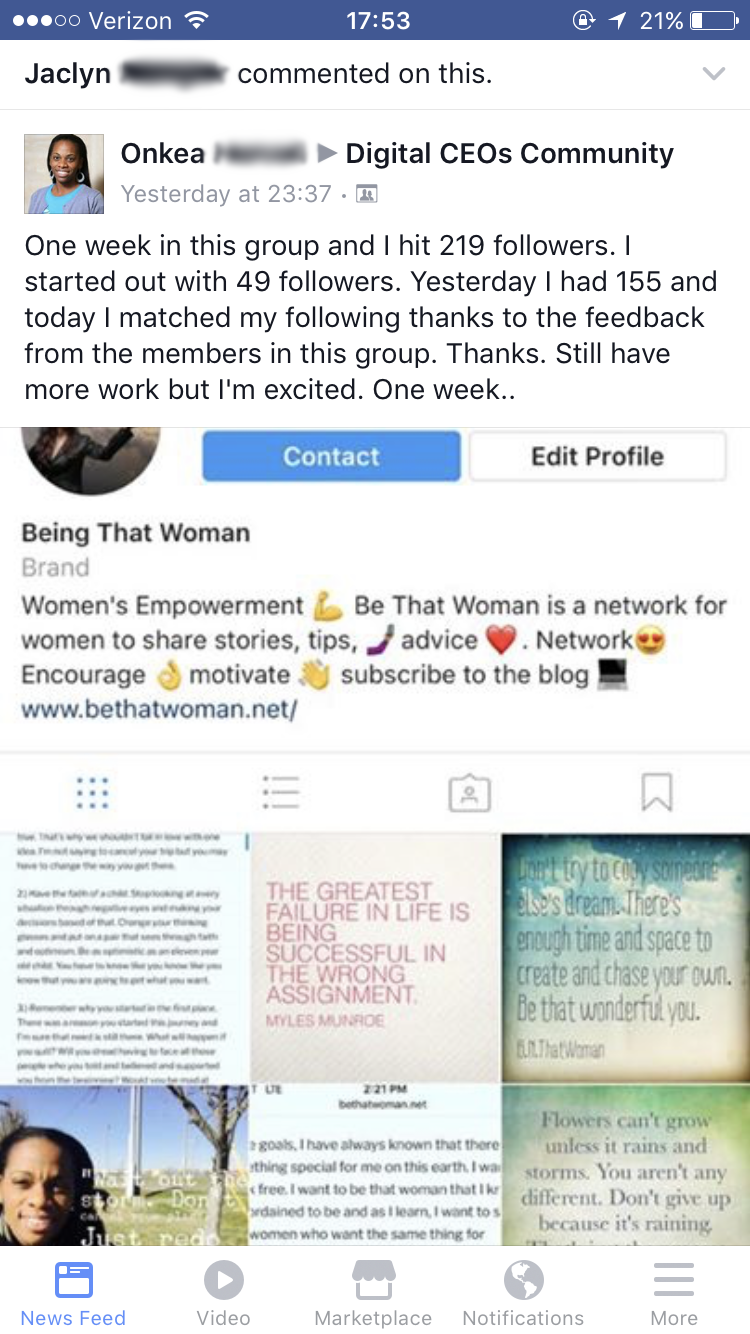
Task: Select the list view icon
Action: 281,792
